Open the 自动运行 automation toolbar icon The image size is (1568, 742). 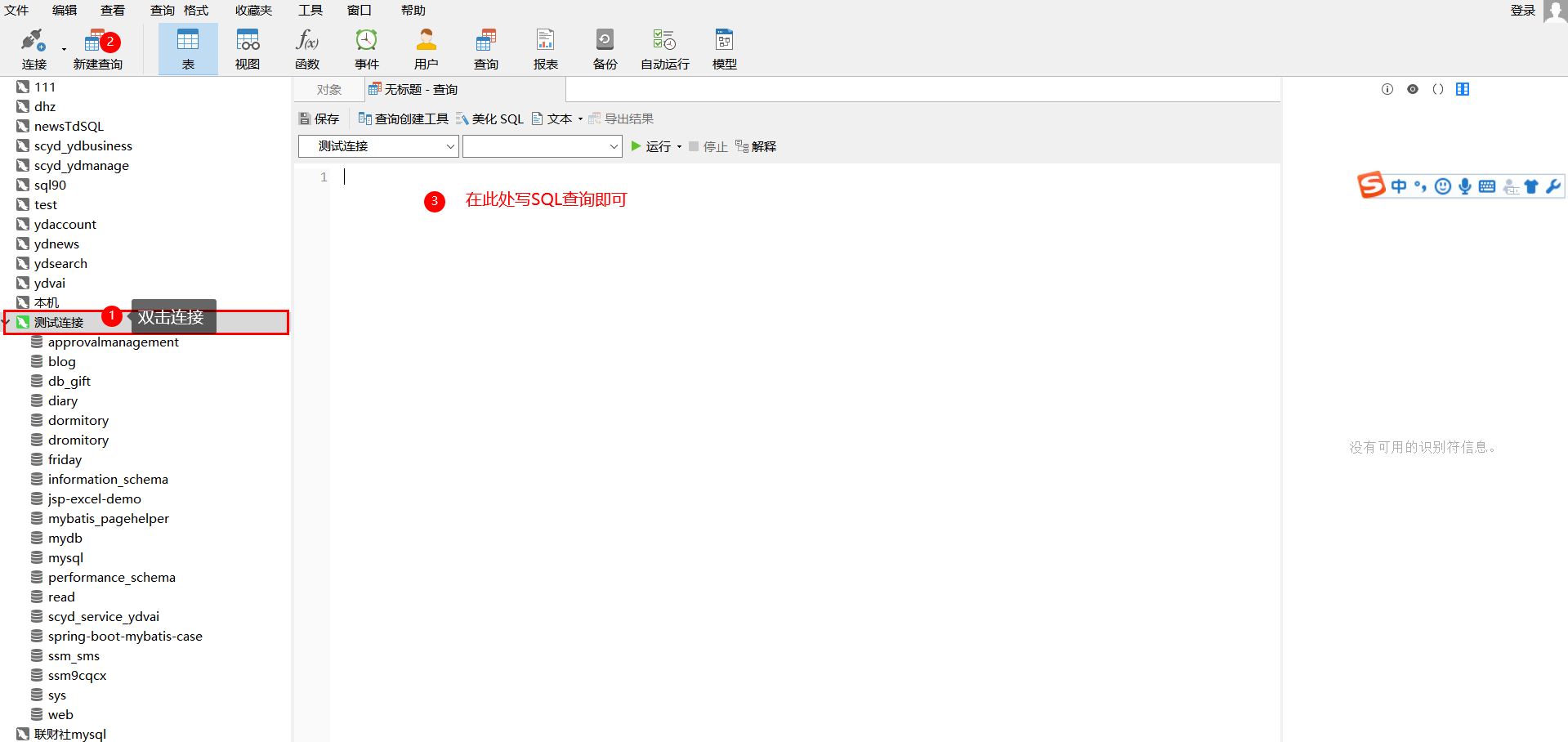point(665,49)
